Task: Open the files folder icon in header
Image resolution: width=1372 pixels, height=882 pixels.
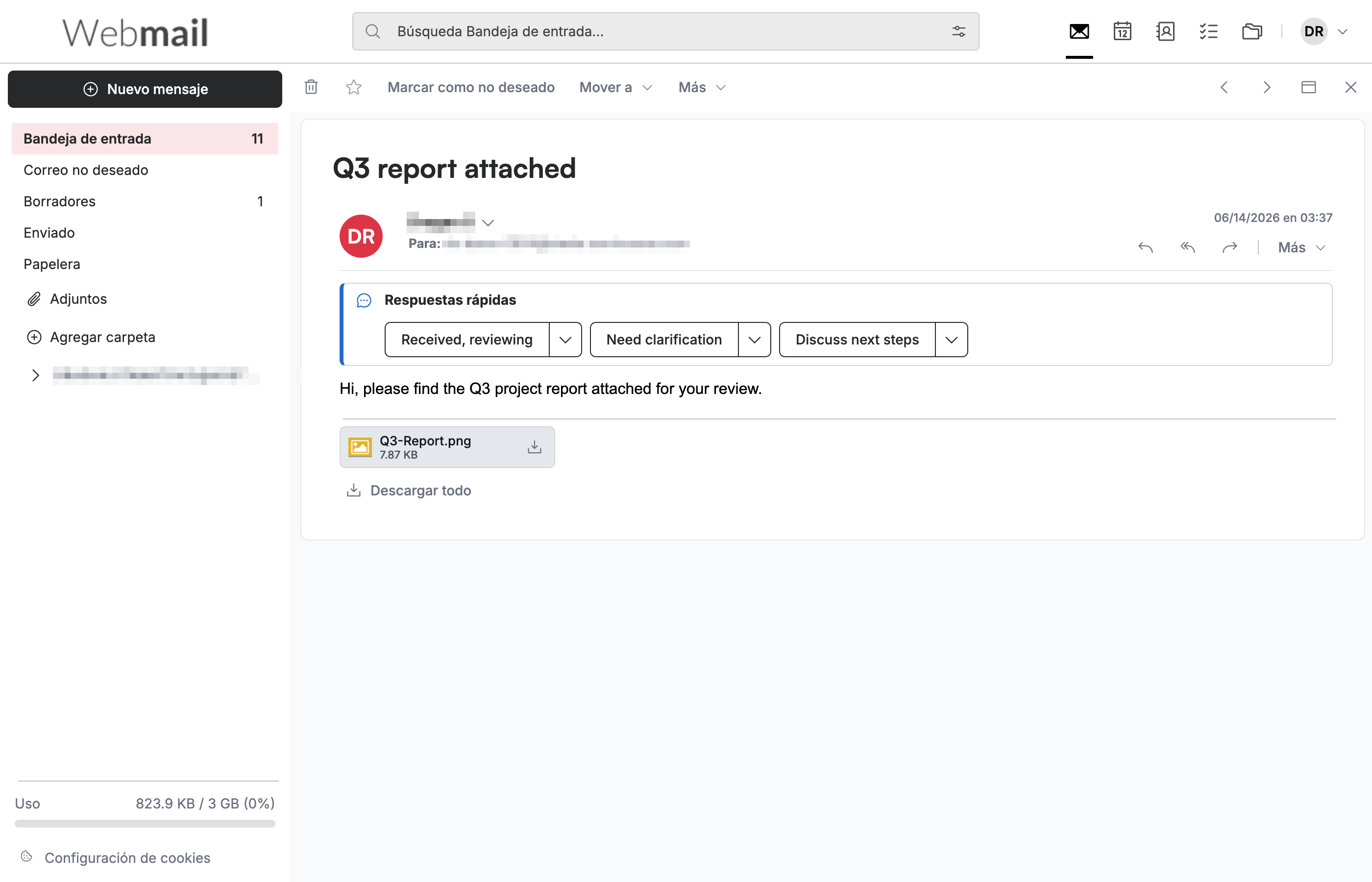Action: (1252, 31)
